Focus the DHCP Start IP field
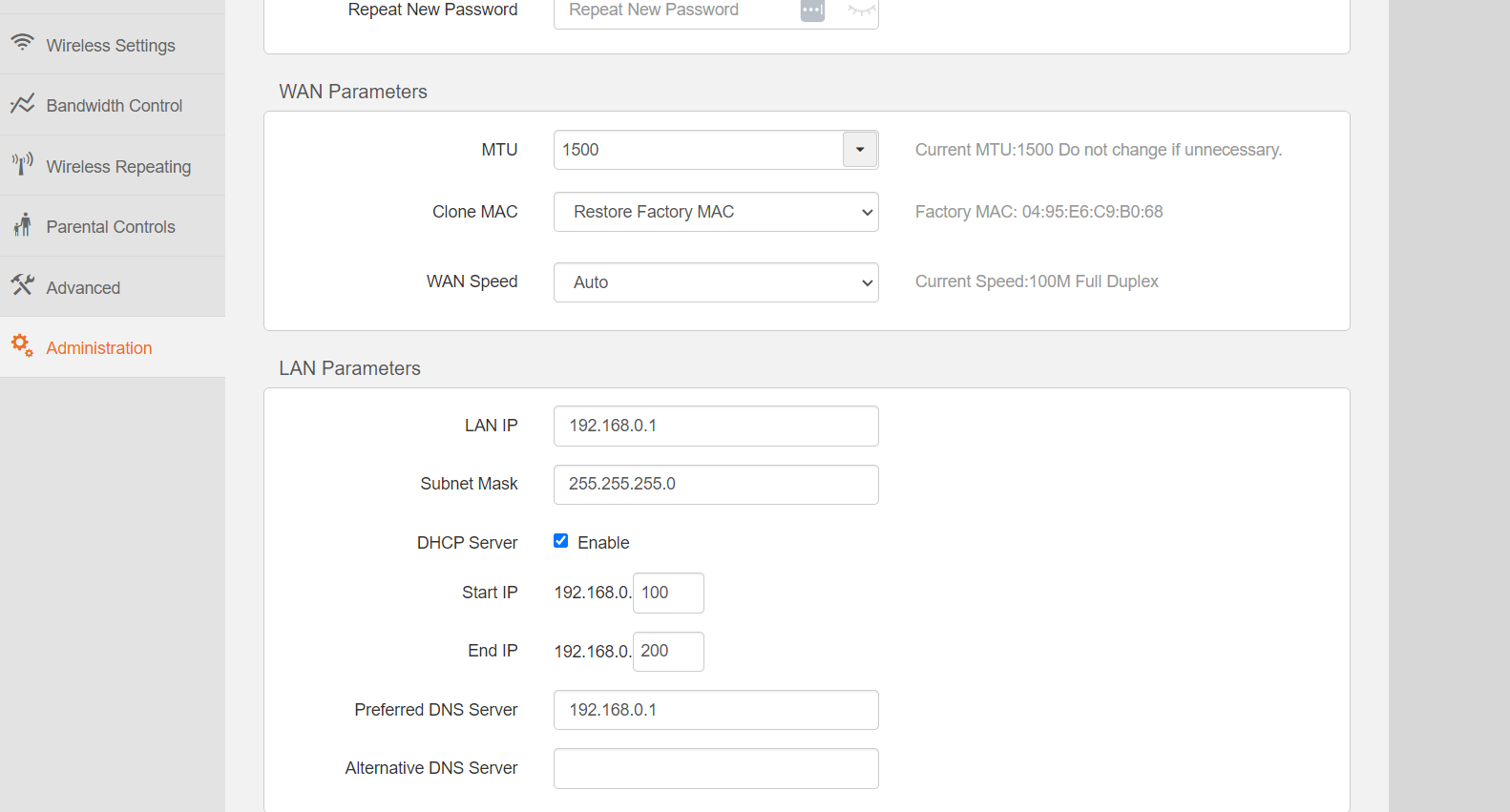 (x=668, y=593)
